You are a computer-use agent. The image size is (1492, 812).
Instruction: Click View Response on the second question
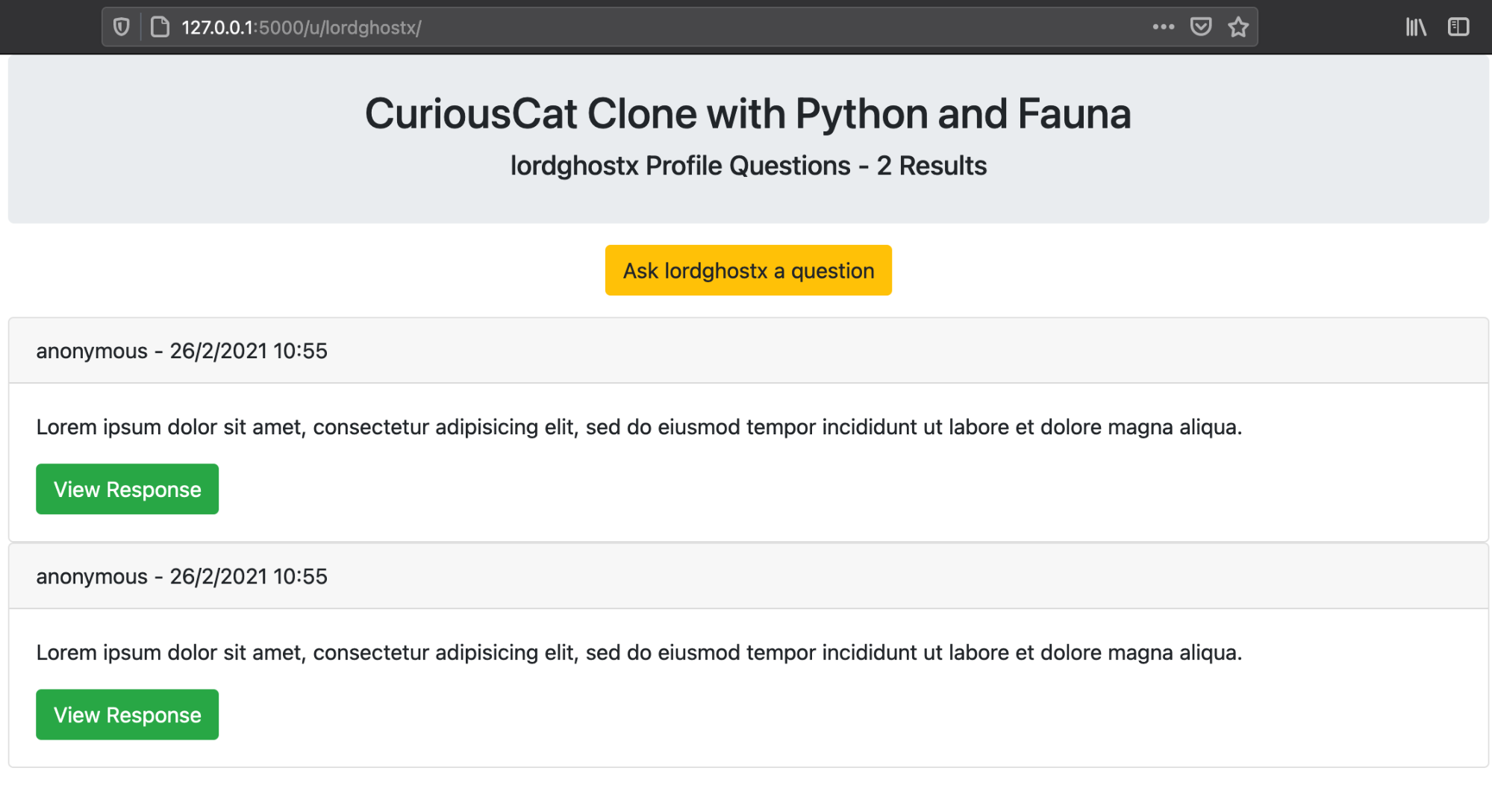(127, 714)
